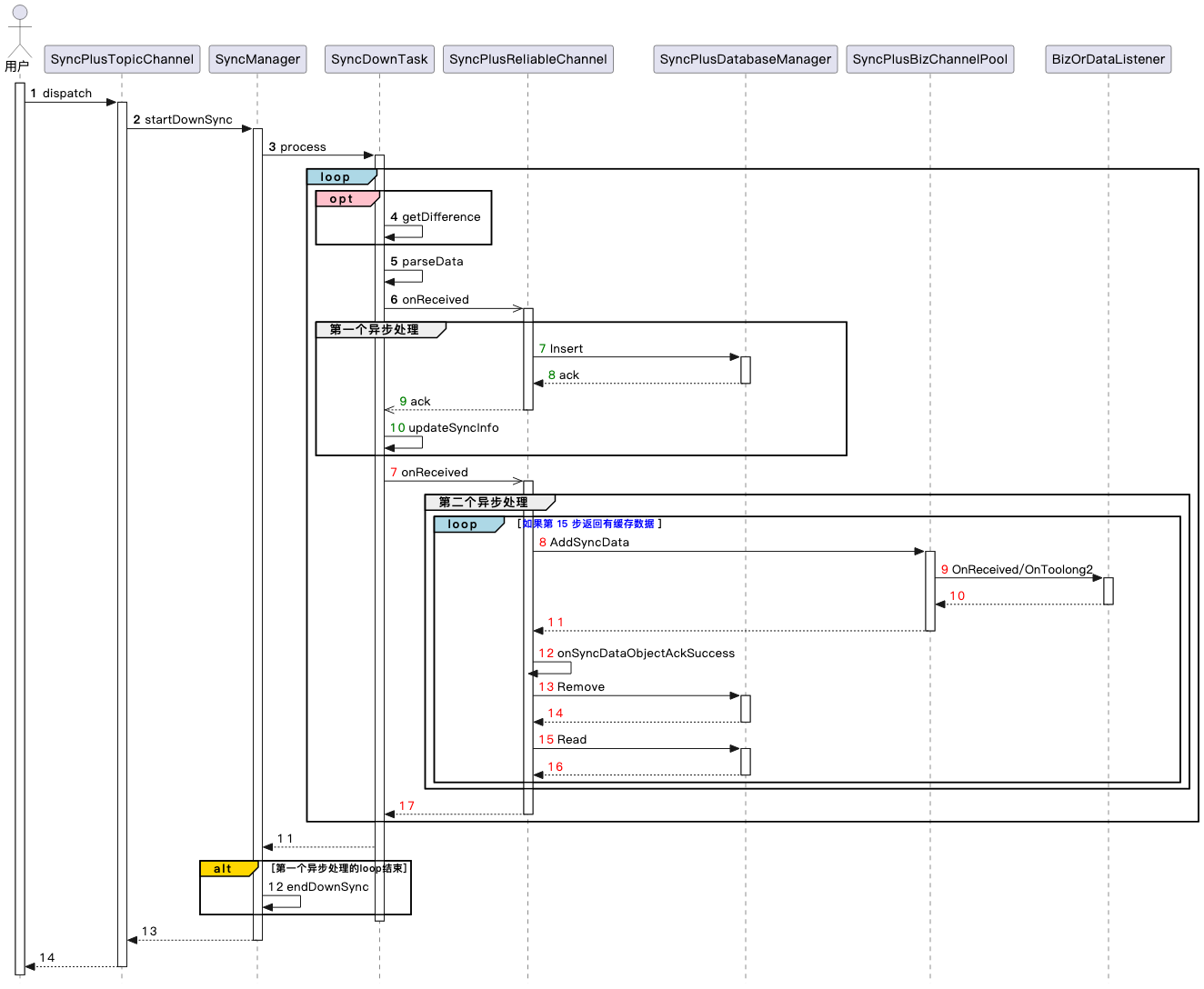Select the SyncPlusReliableChannel participant box
Screen dimensions: 1204x989
coord(528,59)
